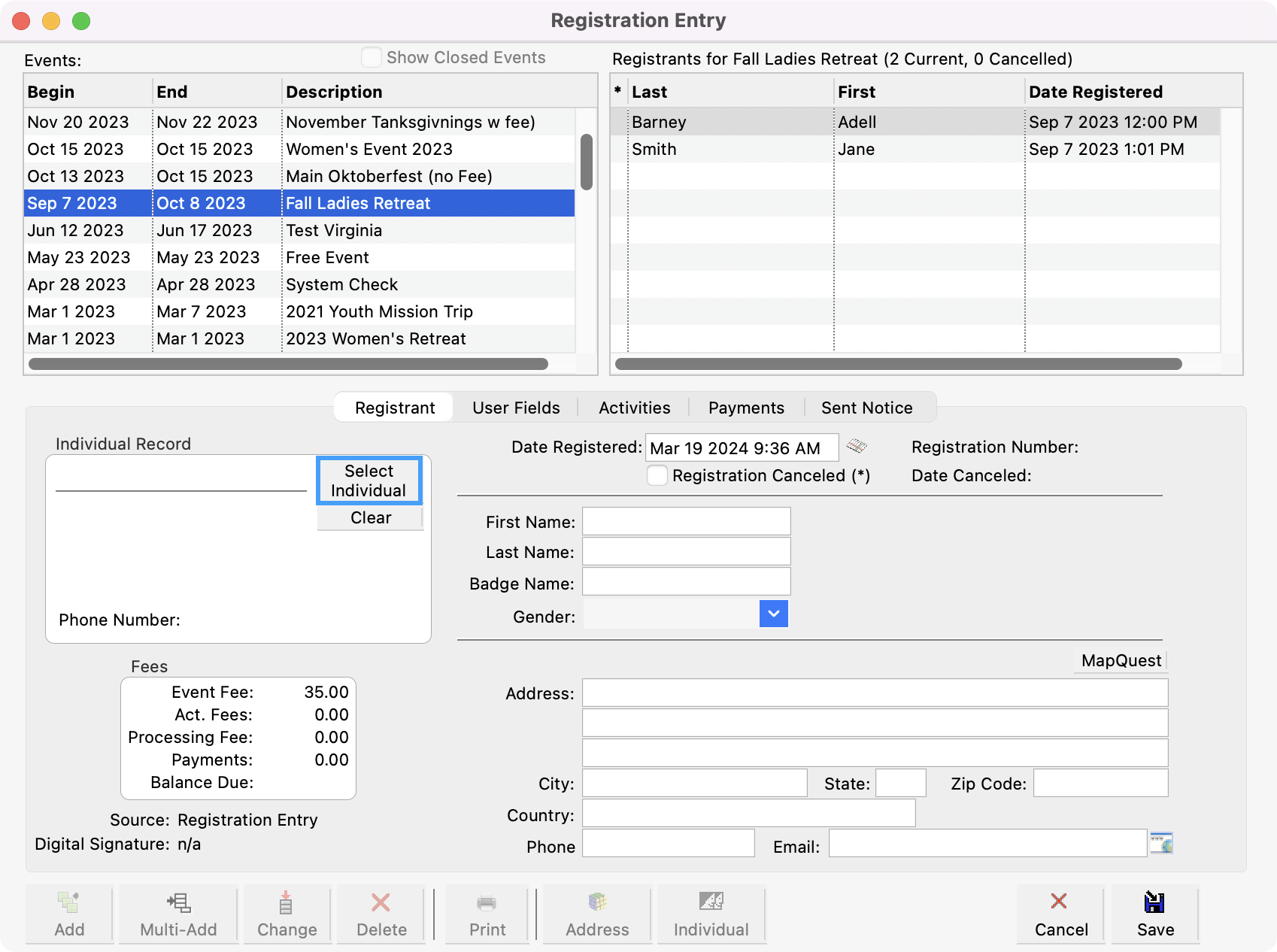Viewport: 1277px width, 952px height.
Task: Check the Registration Canceled checkbox
Action: [657, 475]
